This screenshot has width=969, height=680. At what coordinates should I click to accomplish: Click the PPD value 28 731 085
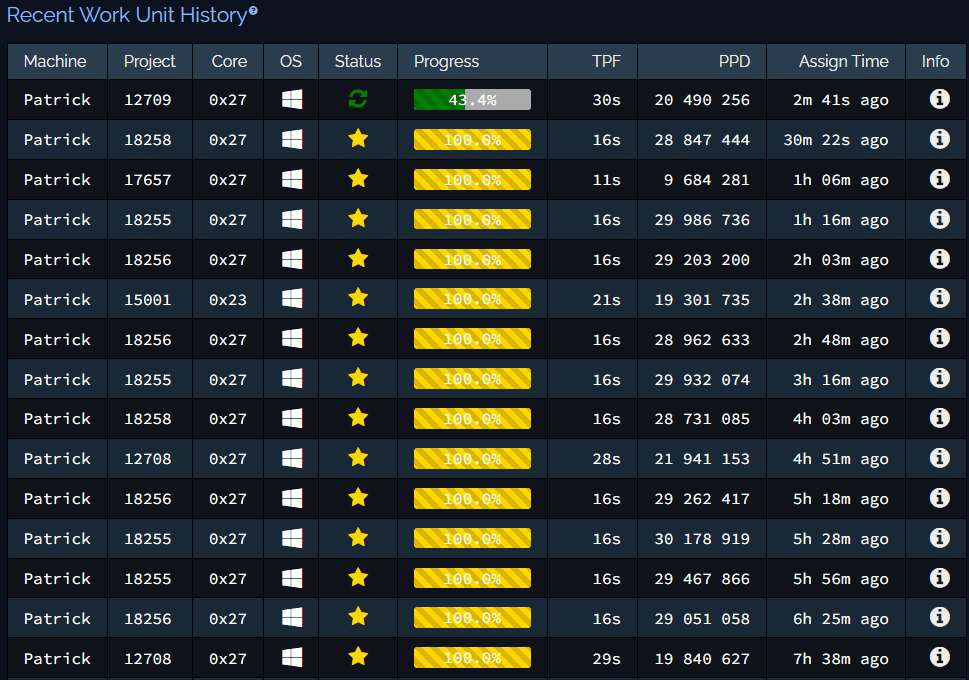point(702,419)
